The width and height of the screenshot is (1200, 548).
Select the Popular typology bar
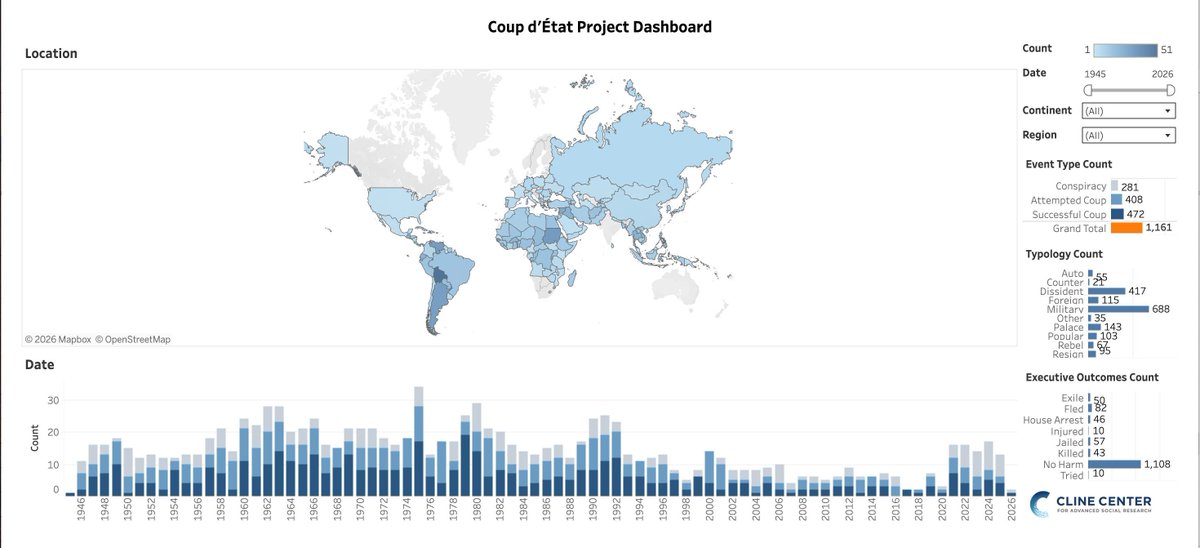click(1093, 336)
